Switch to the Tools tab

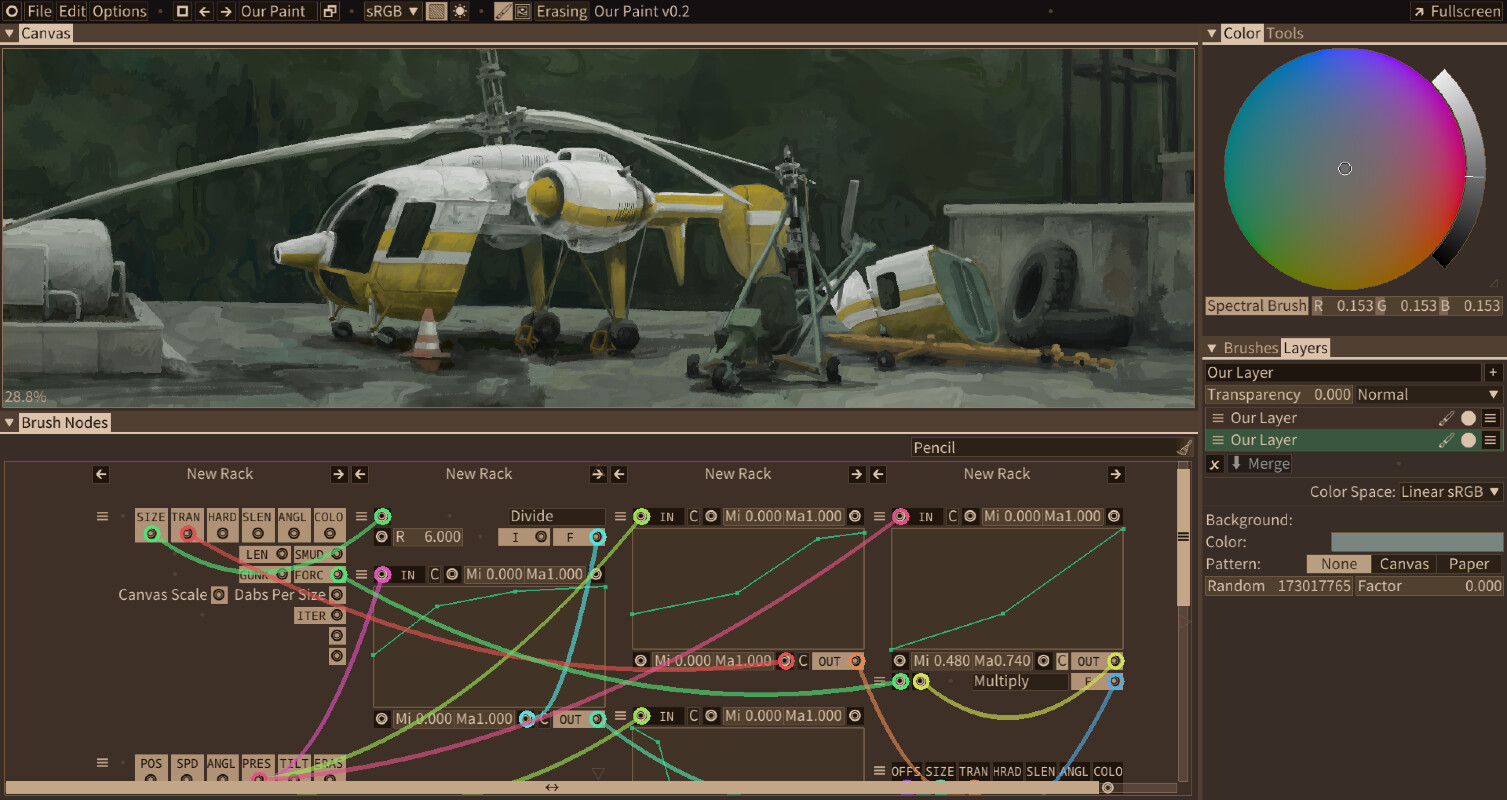pos(1285,33)
